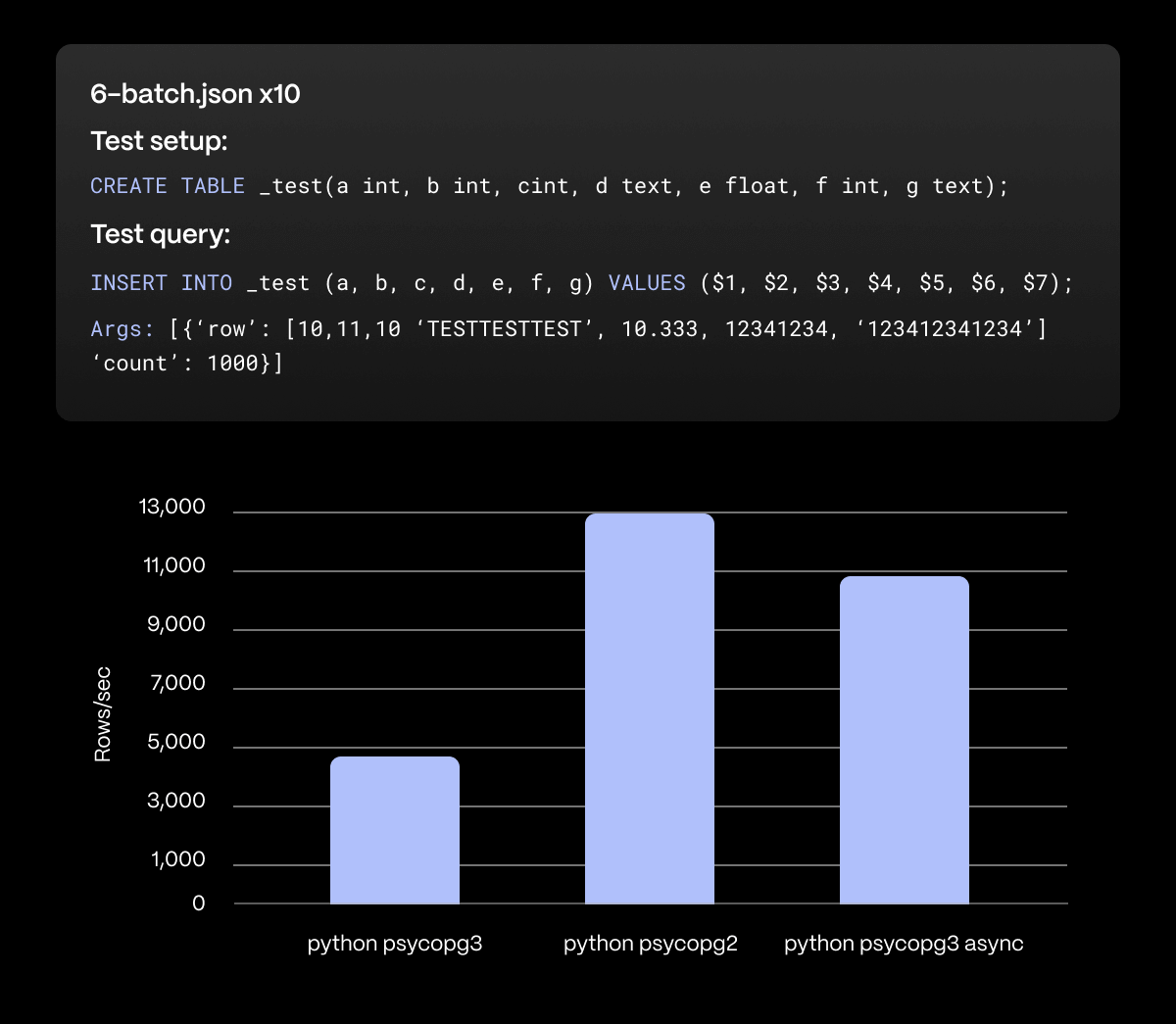Image resolution: width=1176 pixels, height=1024 pixels.
Task: Click the CREATE TABLE statement text
Action: (x=549, y=185)
